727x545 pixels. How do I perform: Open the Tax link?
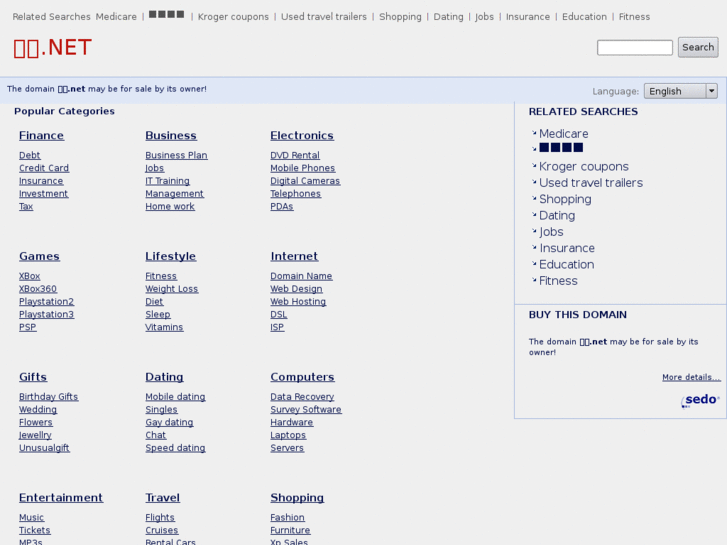(26, 206)
